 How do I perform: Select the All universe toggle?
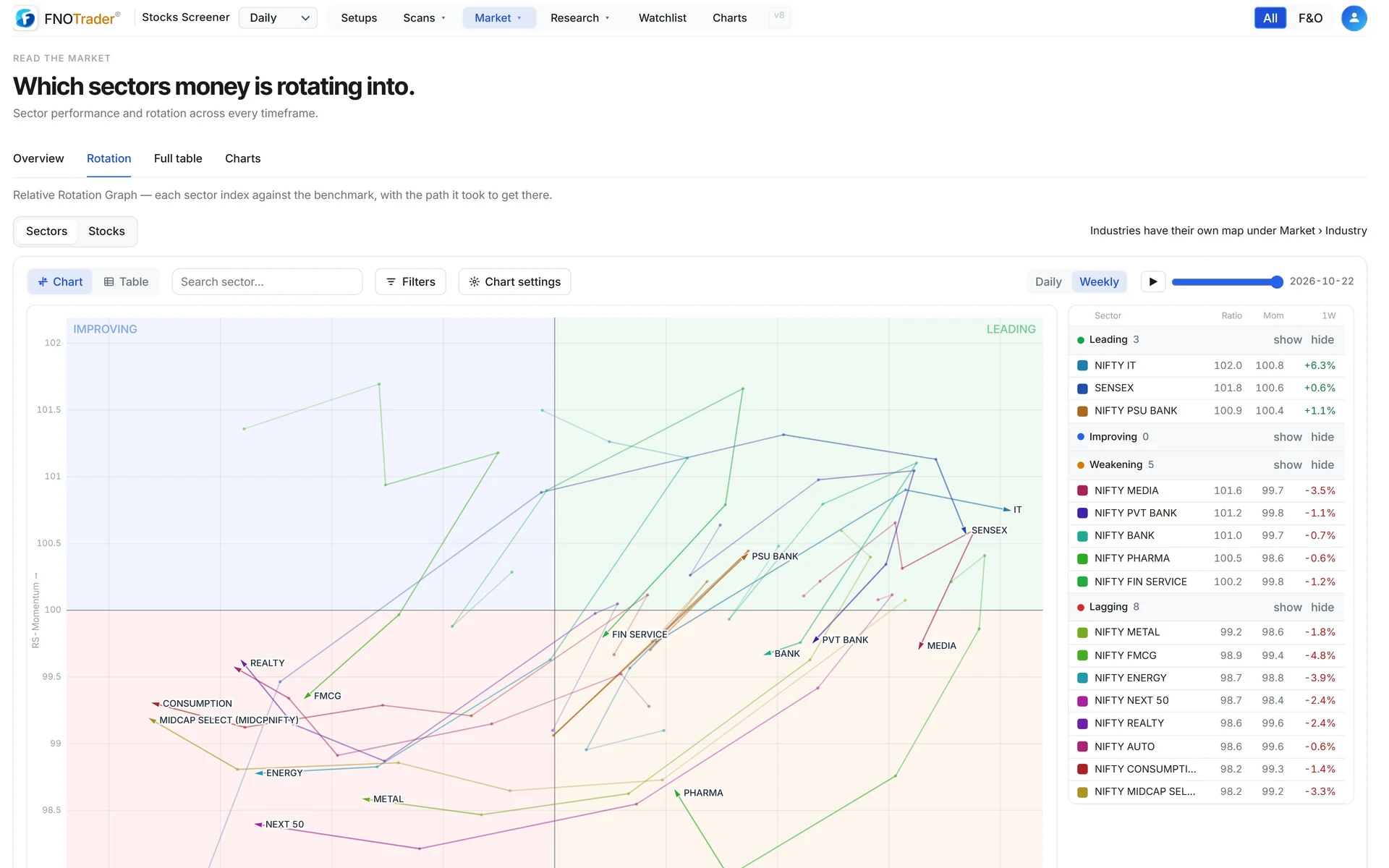click(x=1270, y=18)
